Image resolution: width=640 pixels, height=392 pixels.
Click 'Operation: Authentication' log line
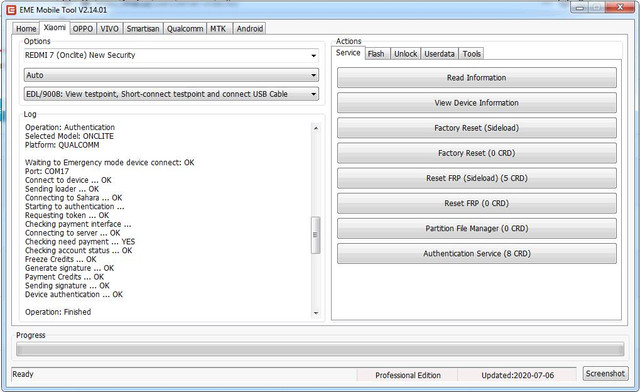click(70, 127)
